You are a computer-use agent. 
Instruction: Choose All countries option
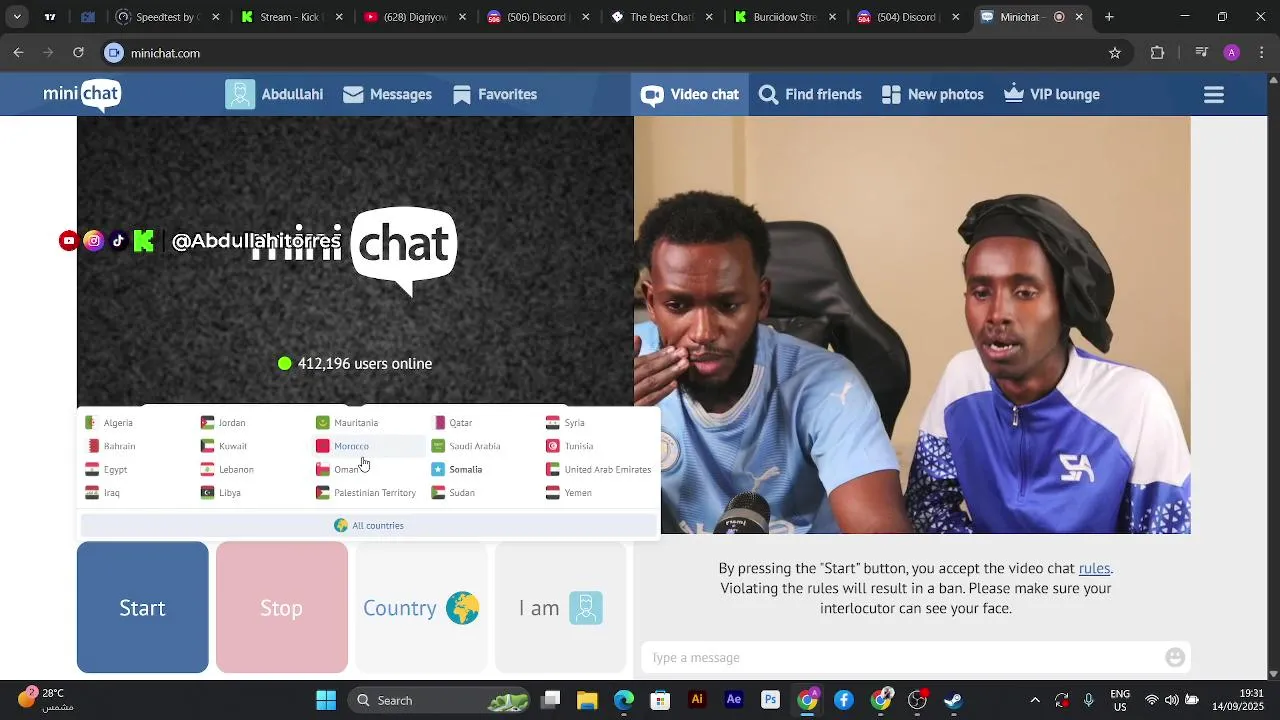point(369,525)
